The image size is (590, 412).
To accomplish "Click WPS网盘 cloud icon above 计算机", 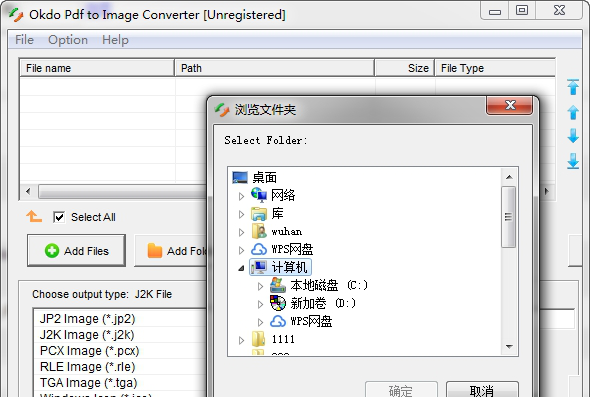I will pyautogui.click(x=259, y=249).
